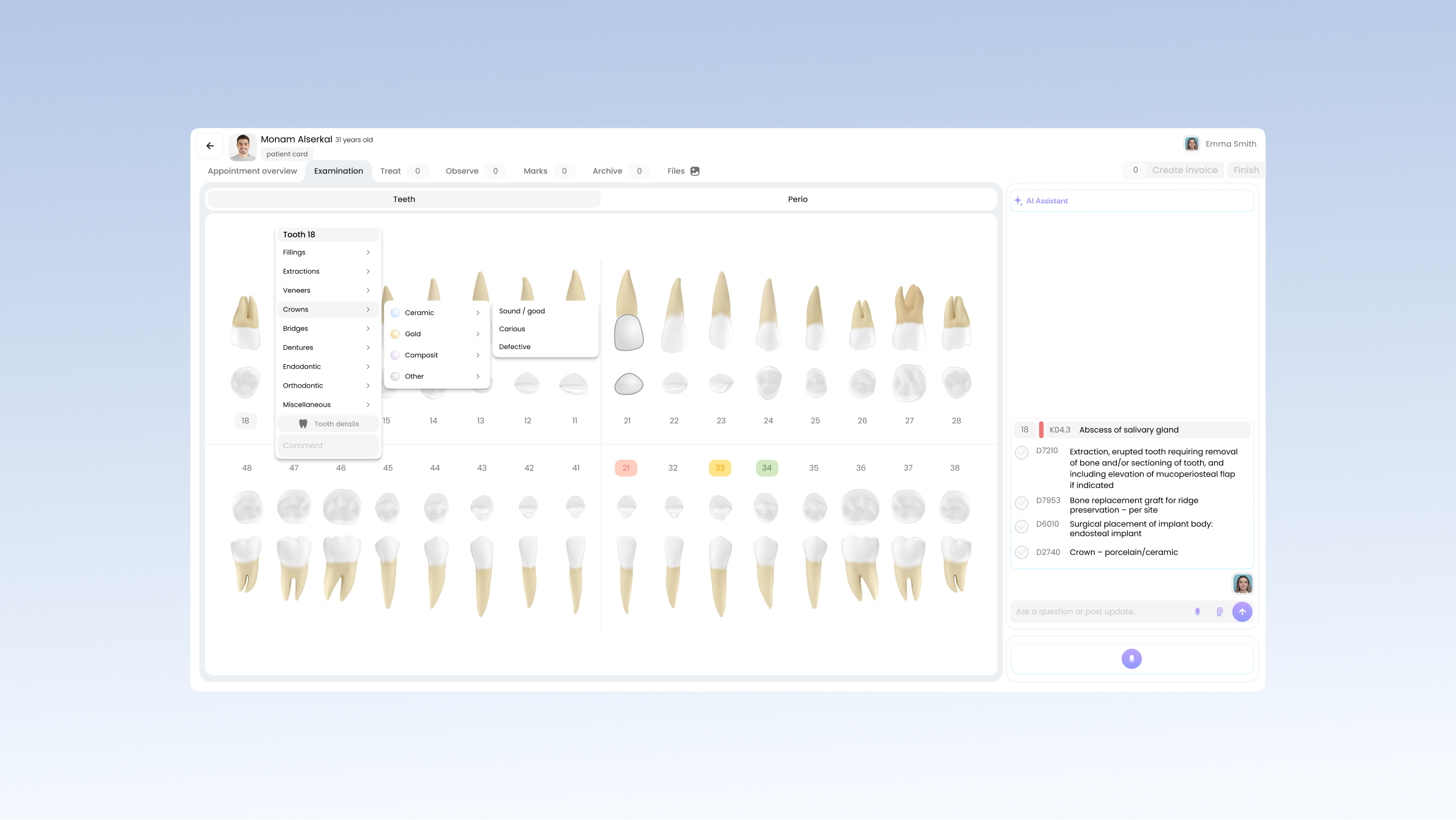This screenshot has height=820, width=1456.
Task: Click the Comment input field
Action: coord(328,445)
